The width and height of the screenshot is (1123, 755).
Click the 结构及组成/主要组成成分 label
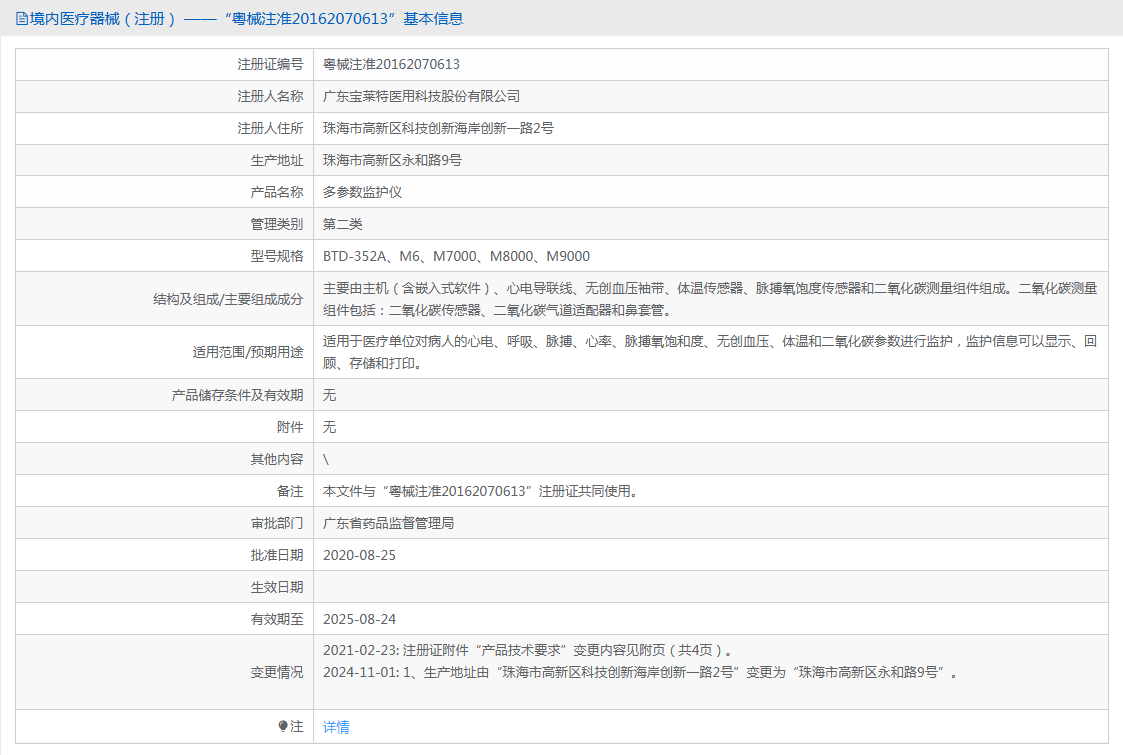[228, 299]
